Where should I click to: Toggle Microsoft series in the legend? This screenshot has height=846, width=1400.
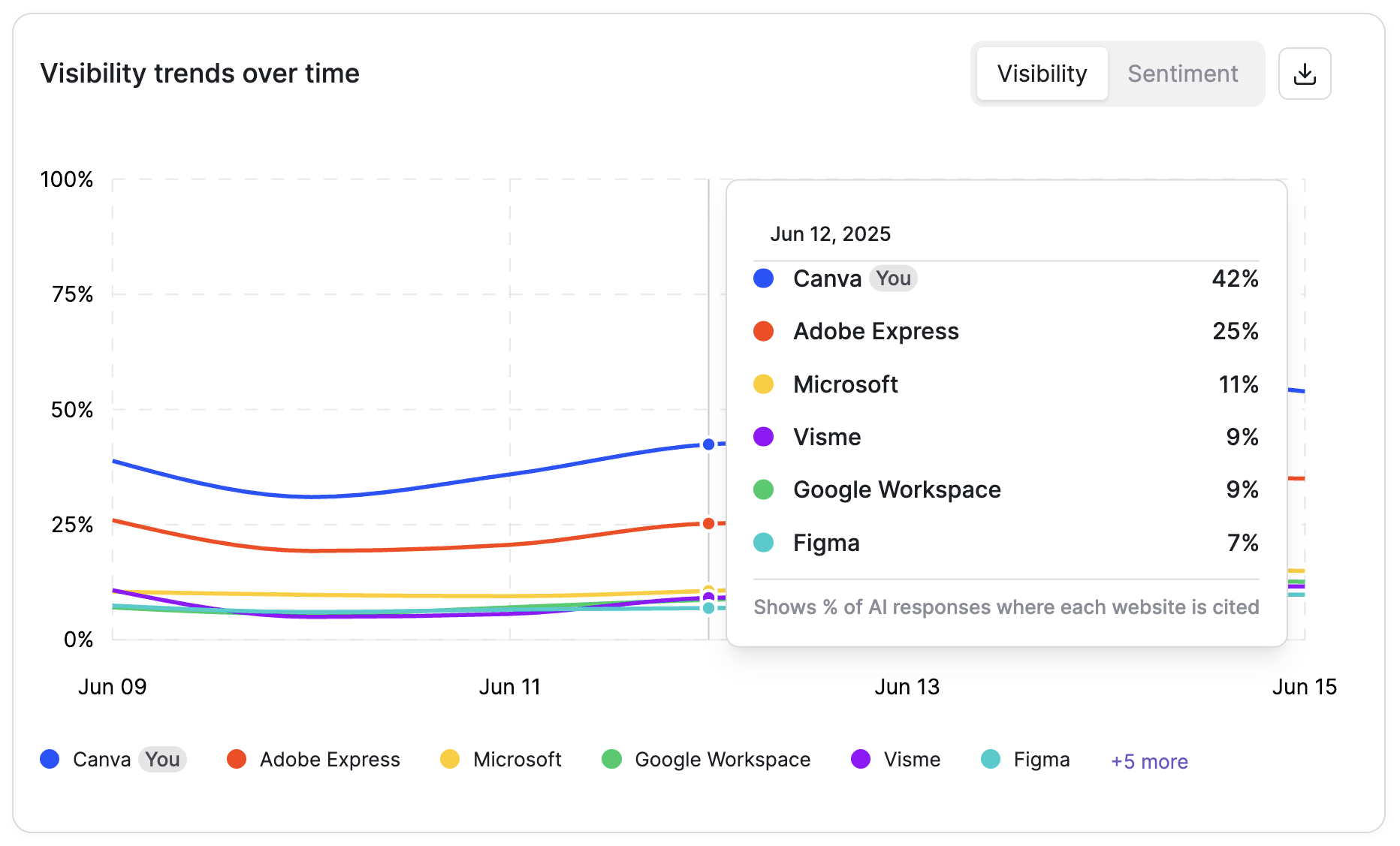point(501,760)
